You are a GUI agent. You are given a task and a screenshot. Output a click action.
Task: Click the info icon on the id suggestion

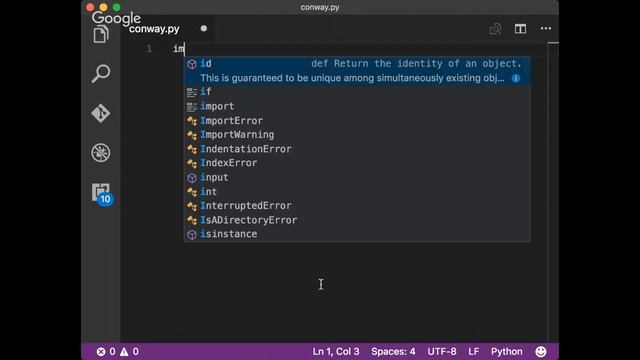click(x=516, y=78)
